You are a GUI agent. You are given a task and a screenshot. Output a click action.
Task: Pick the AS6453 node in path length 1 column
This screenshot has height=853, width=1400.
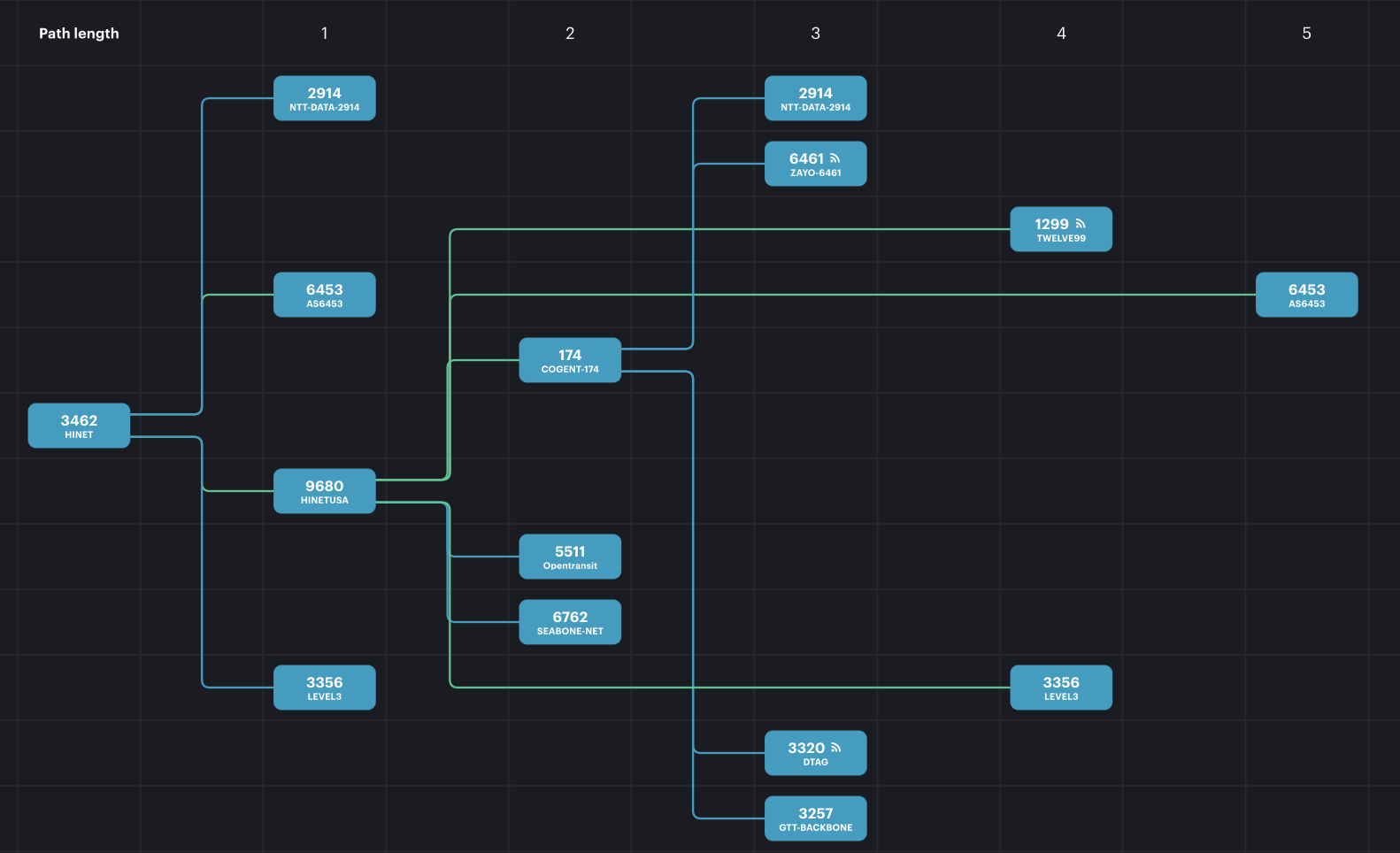325,295
